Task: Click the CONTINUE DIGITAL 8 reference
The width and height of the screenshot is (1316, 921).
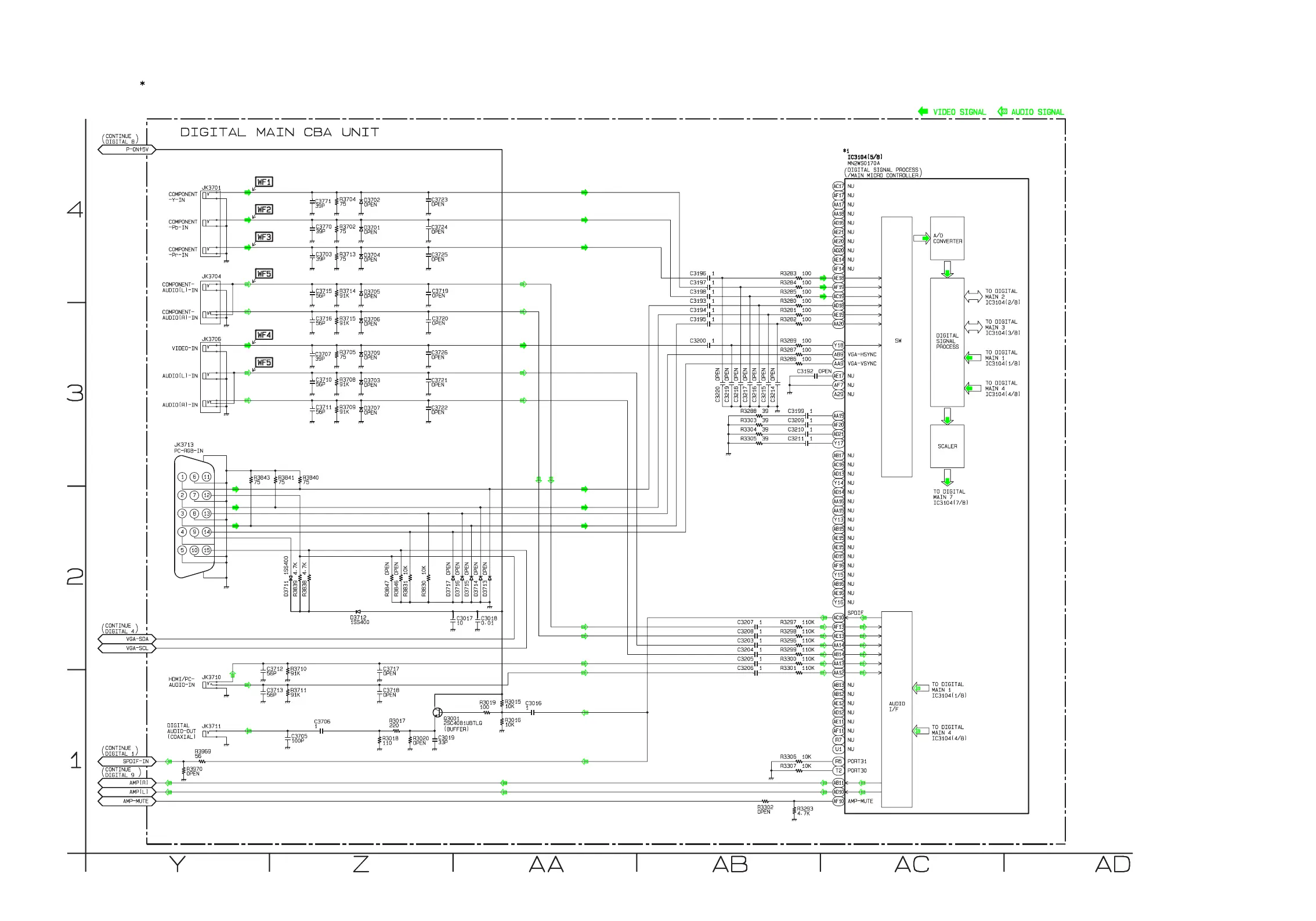Action: [x=120, y=139]
